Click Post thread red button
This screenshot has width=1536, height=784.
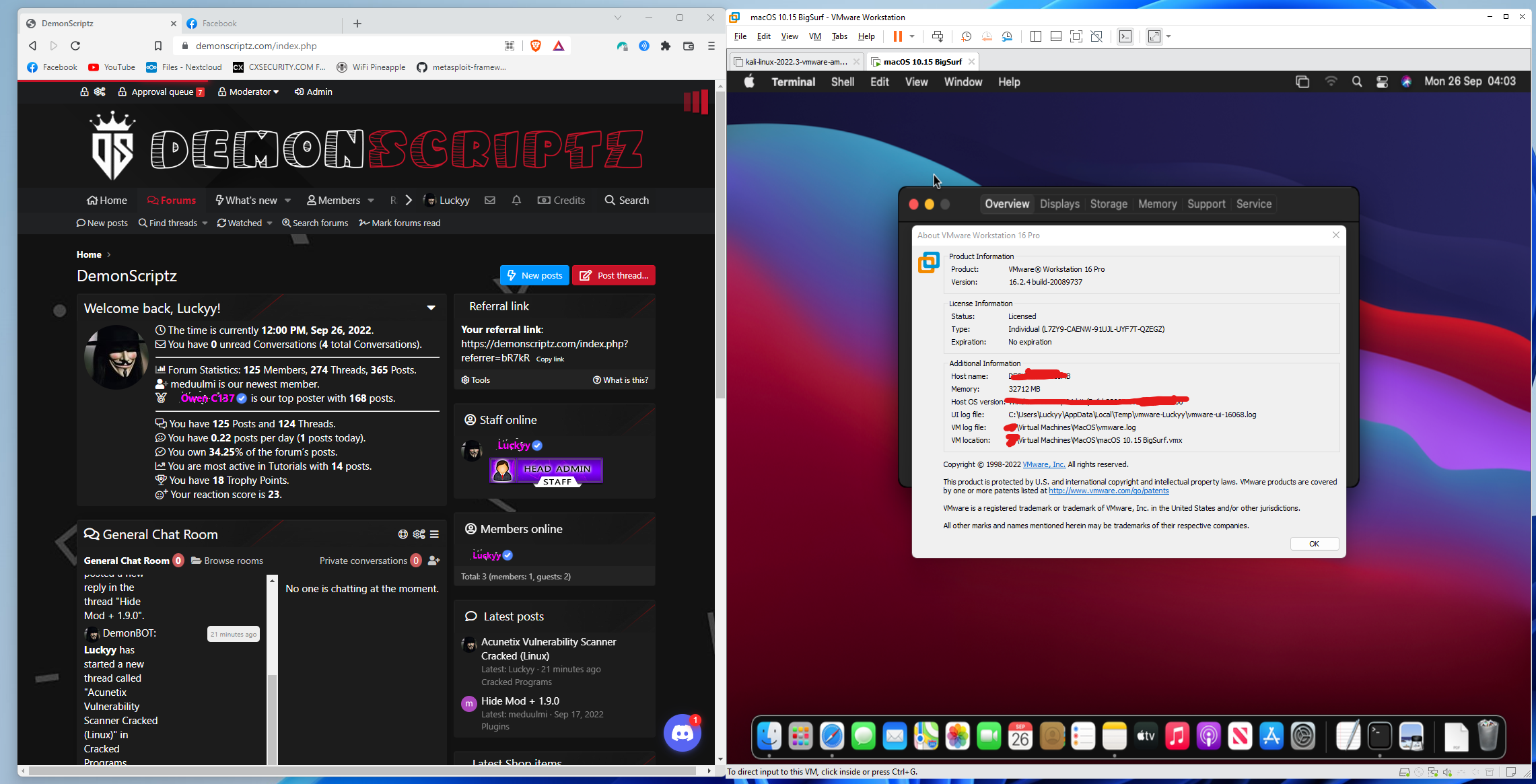(x=614, y=275)
